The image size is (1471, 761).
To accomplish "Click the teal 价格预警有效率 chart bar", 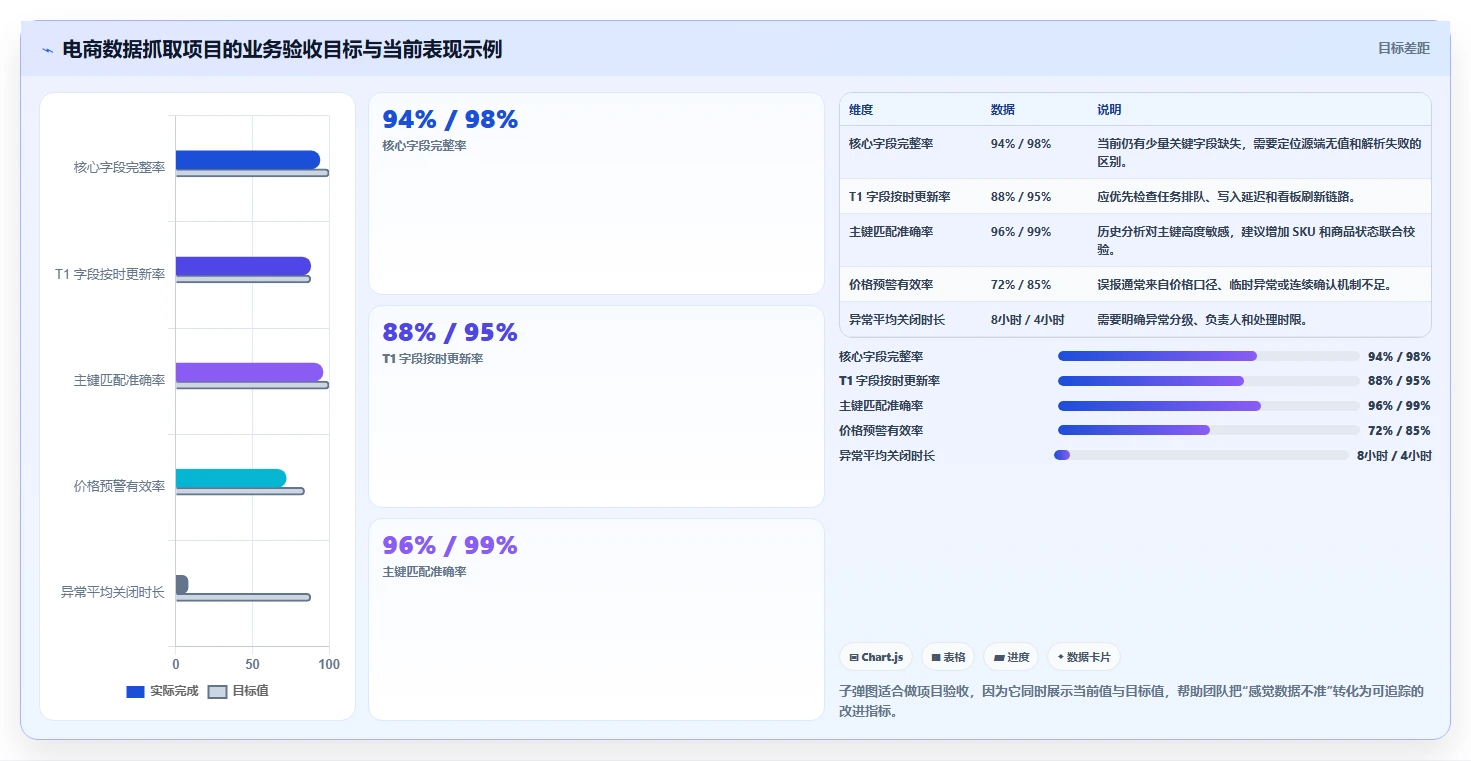I will point(231,478).
